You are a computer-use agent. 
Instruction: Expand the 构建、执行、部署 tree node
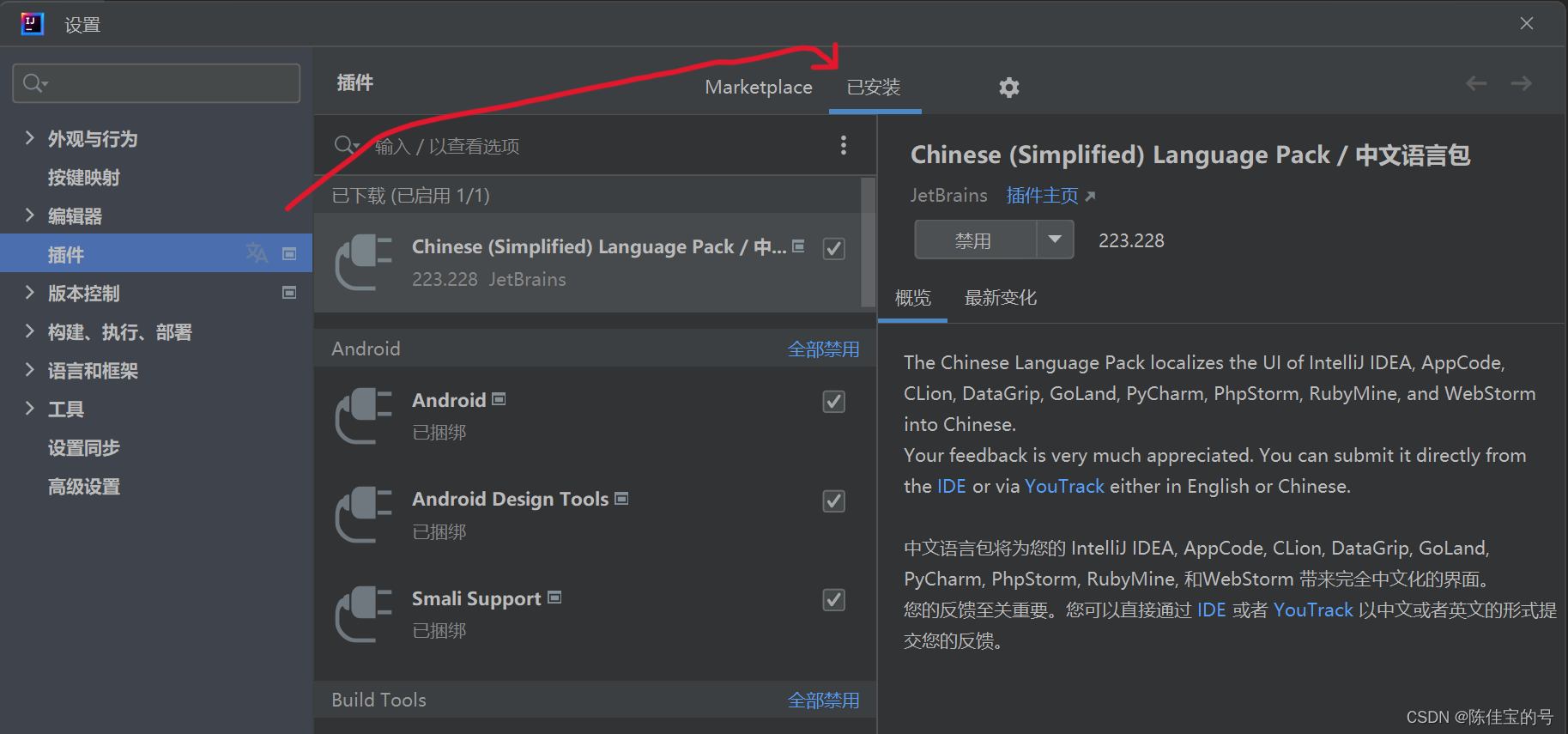(30, 331)
